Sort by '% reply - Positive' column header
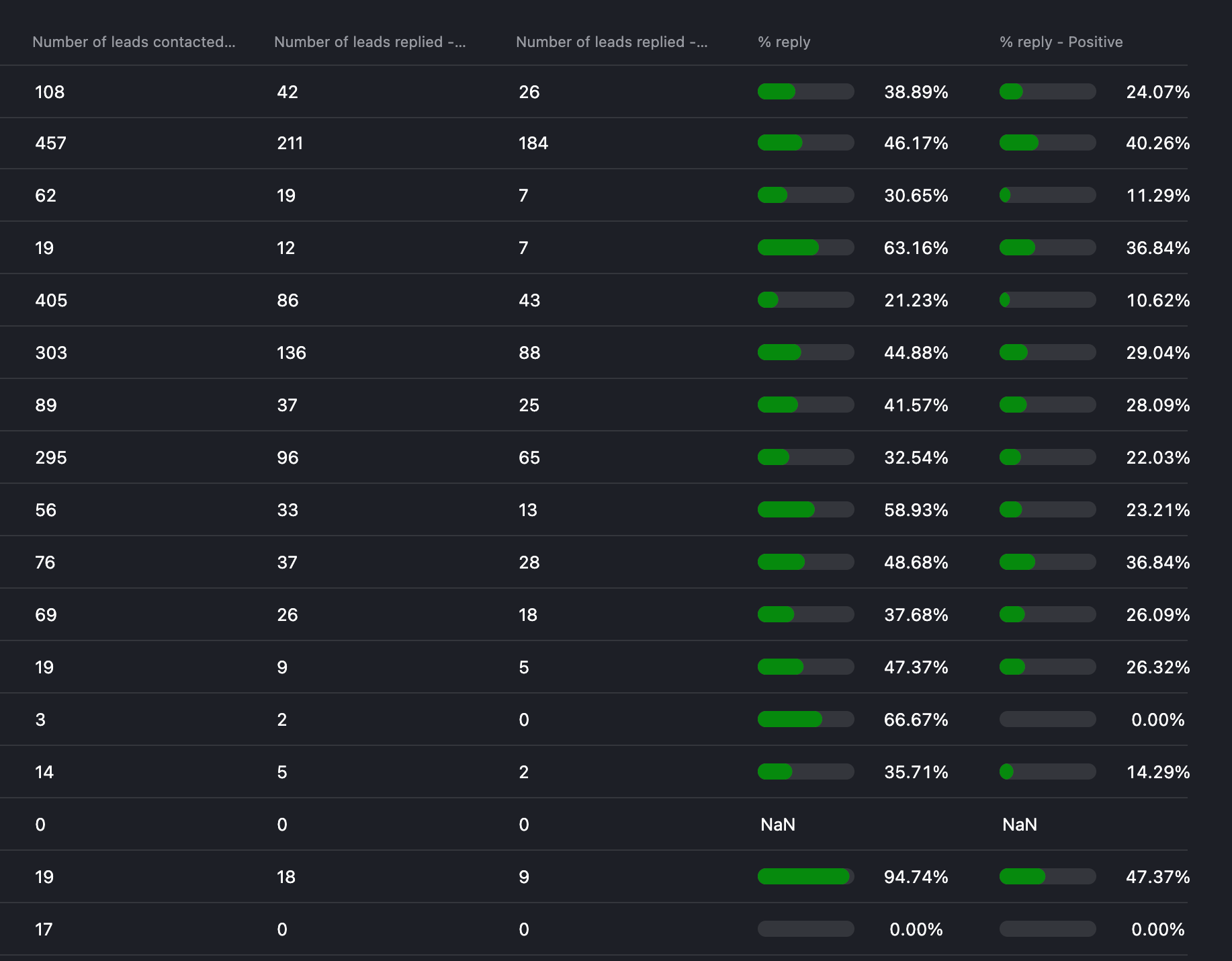 pos(1061,42)
